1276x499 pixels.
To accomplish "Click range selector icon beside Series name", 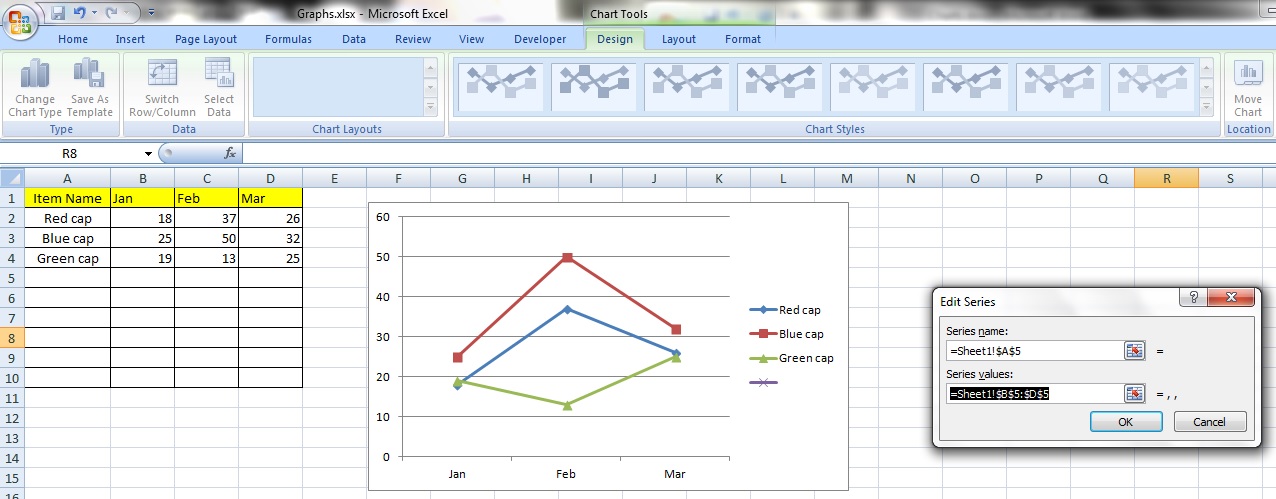I will tap(1134, 350).
